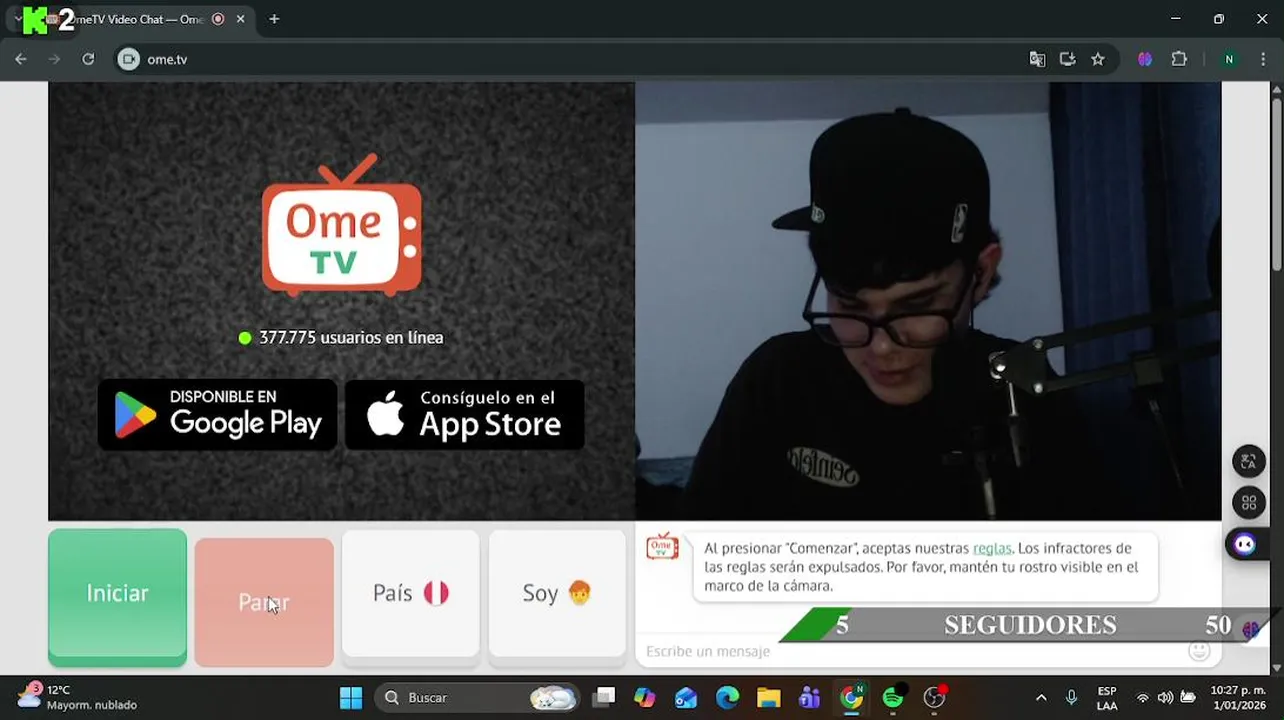
Task: Open the Wi-Fi network tray icon
Action: [1143, 697]
